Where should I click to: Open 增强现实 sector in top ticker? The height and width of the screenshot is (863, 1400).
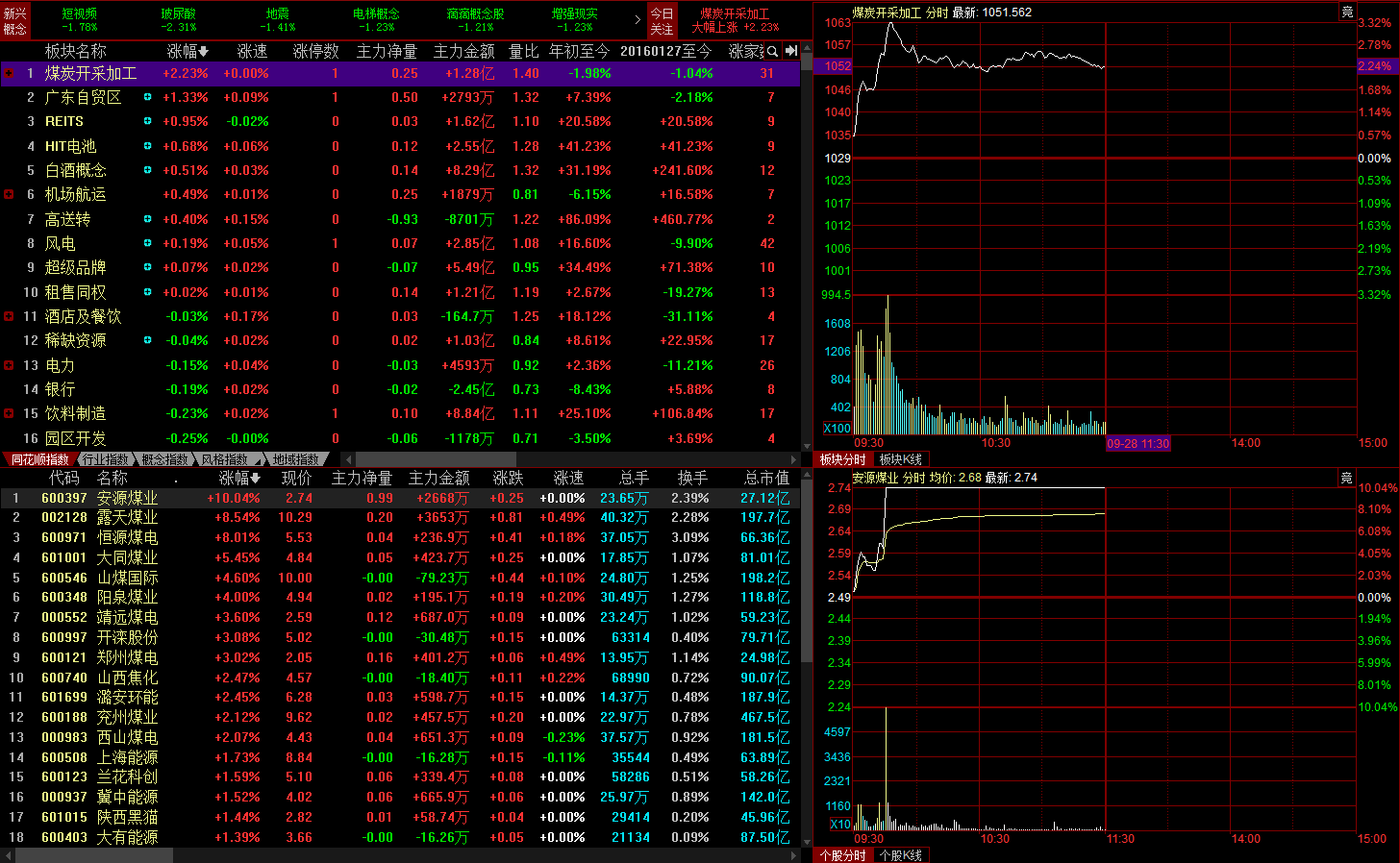tap(574, 19)
